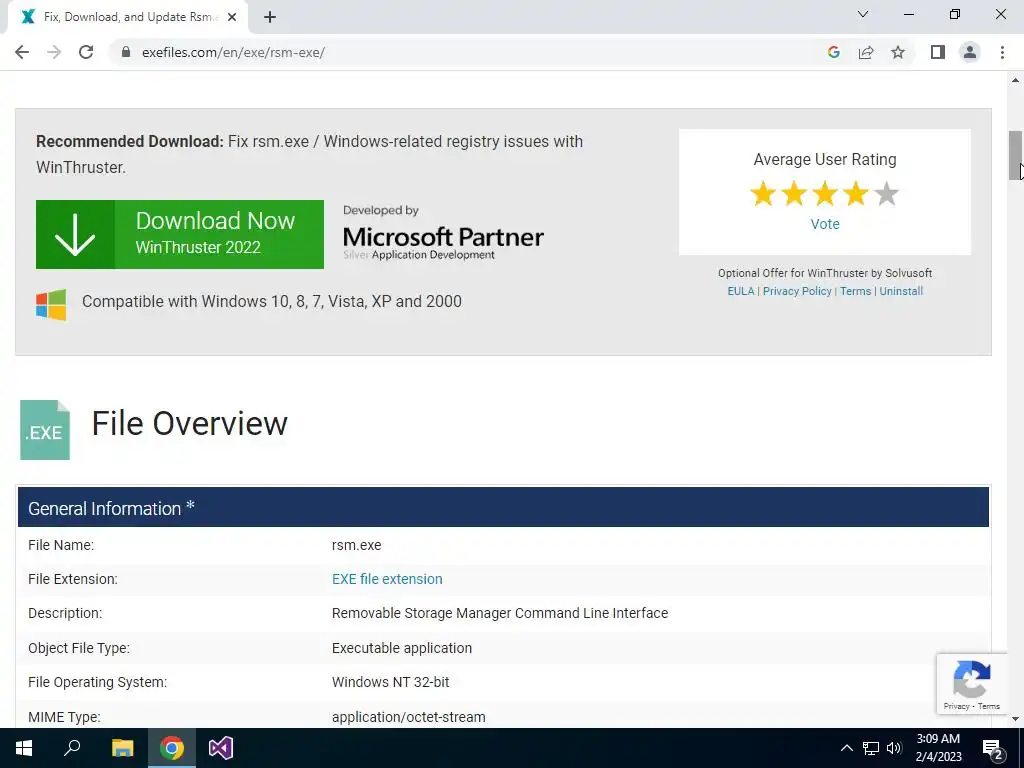
Task: Open File Explorer from taskbar
Action: tap(122, 748)
